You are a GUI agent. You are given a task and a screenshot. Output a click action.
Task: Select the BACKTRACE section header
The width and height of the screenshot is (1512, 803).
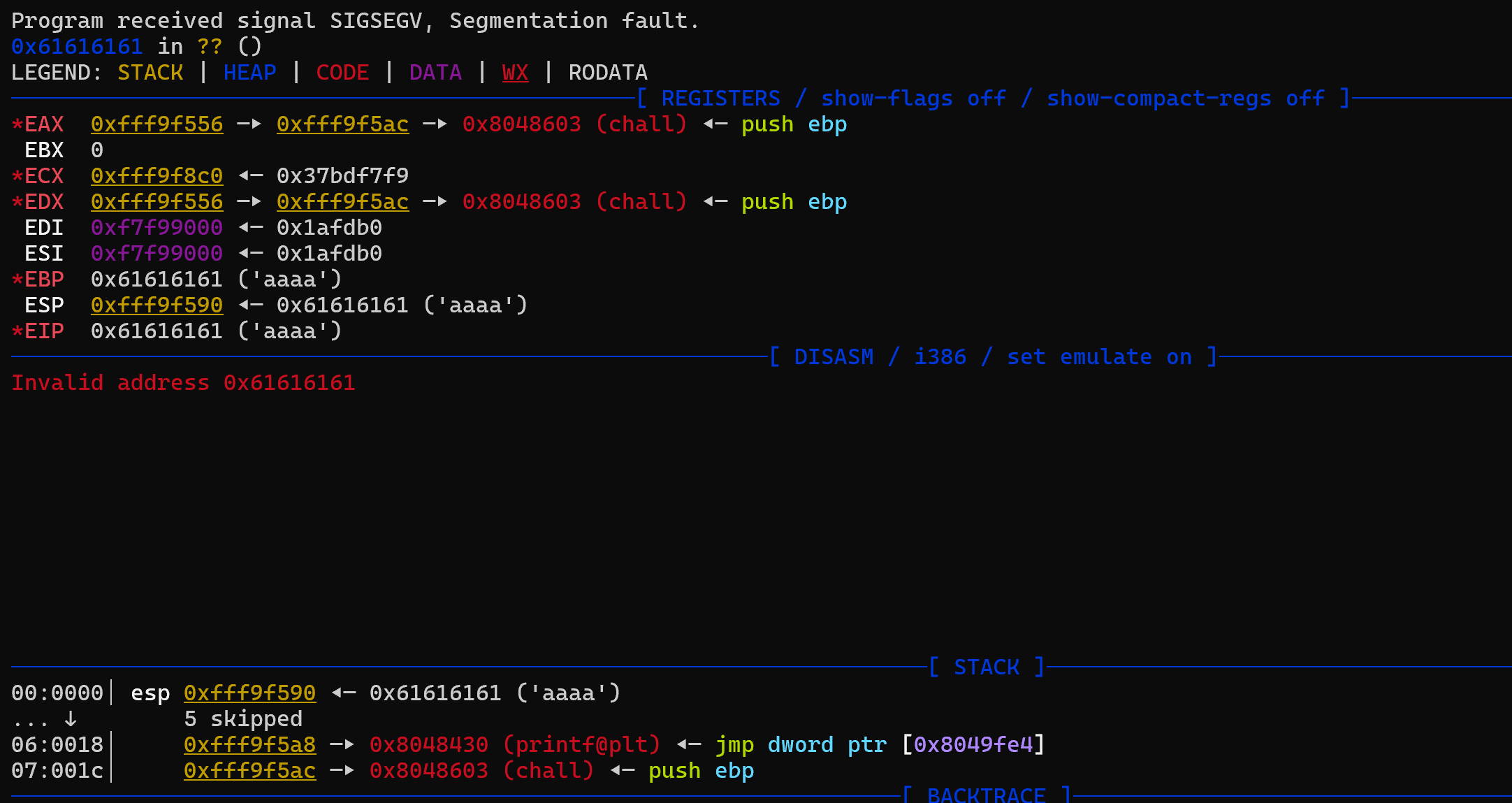987,795
